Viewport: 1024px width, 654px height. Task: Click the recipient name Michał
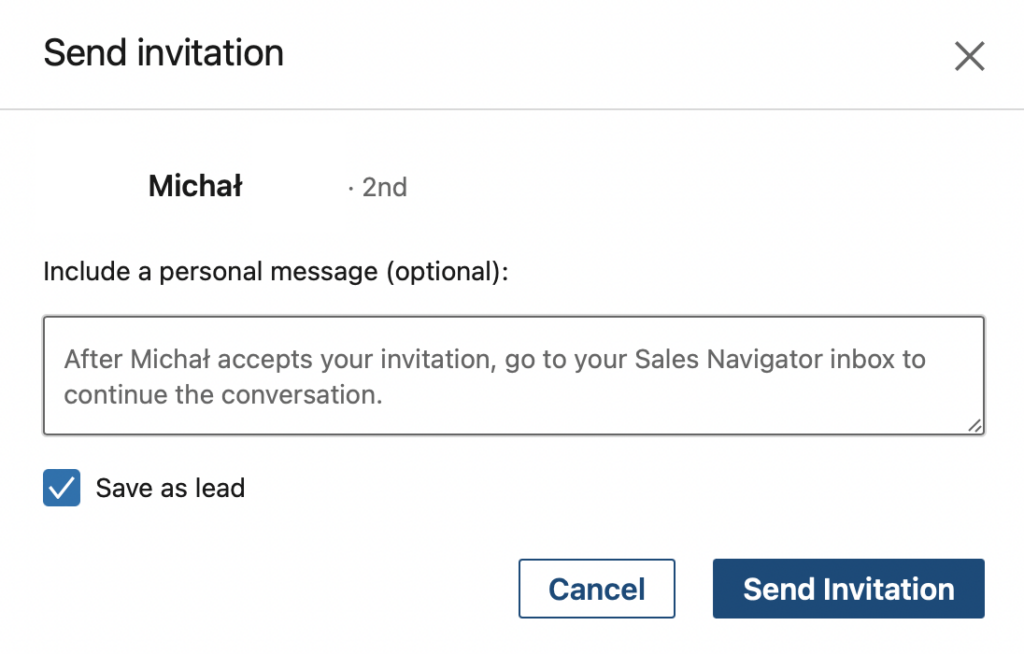[195, 187]
